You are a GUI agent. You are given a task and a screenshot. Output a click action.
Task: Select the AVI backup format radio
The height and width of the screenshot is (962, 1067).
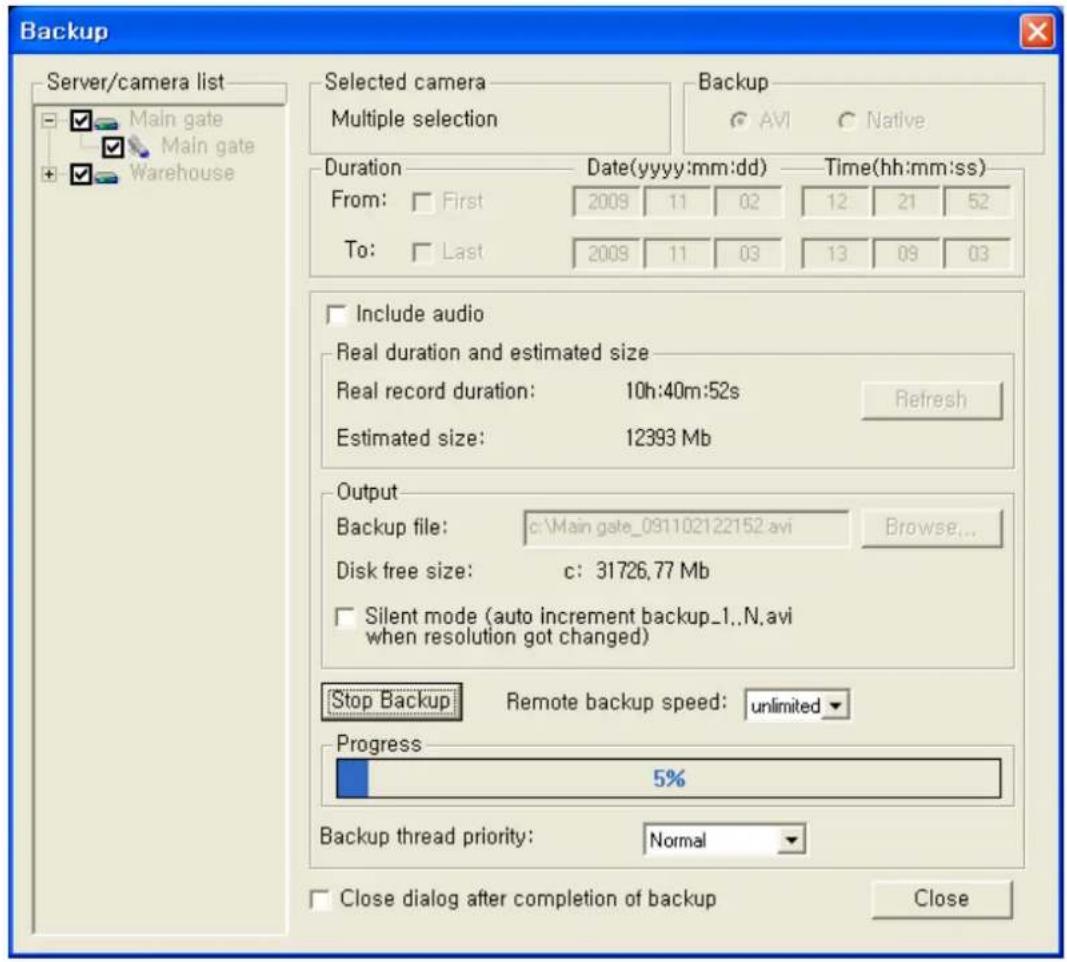pyautogui.click(x=738, y=120)
